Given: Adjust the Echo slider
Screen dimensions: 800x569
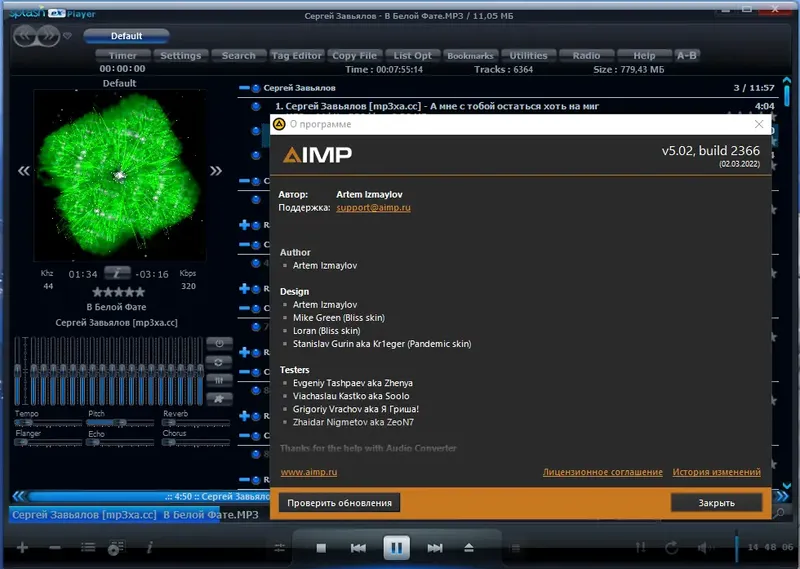Looking at the screenshot, I should pyautogui.click(x=120, y=442).
